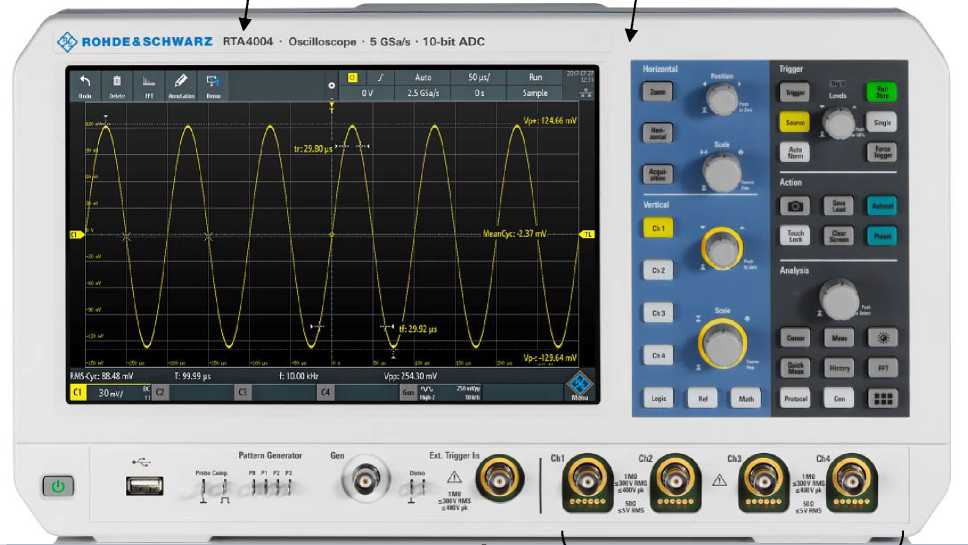Screen dimensions: 968x545
Task: Toggle the Auto Norm trigger mode button
Action: [795, 152]
